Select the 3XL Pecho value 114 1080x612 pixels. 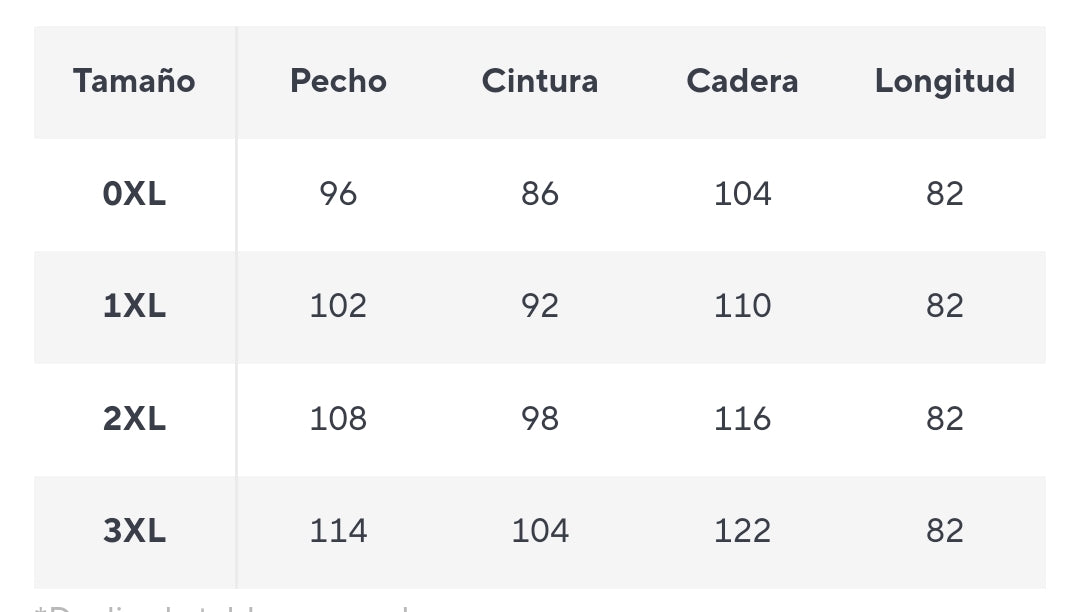[x=338, y=531]
